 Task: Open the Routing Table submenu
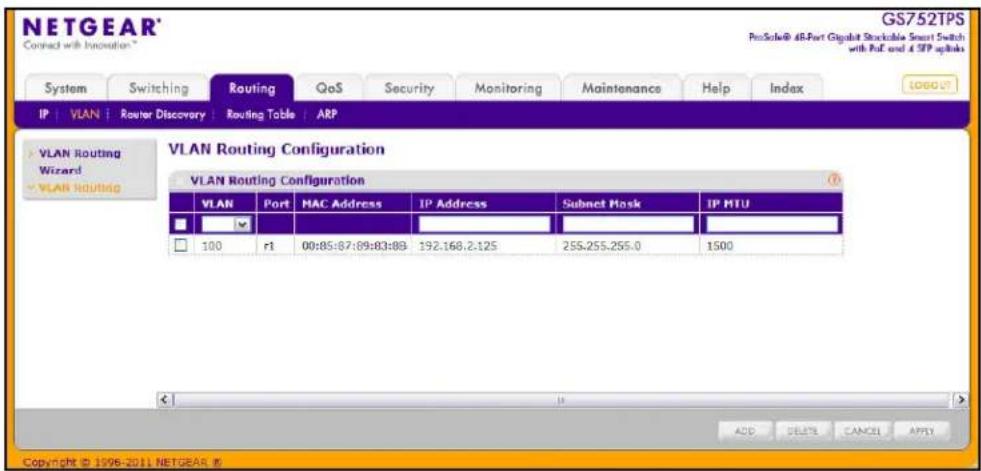(x=260, y=115)
